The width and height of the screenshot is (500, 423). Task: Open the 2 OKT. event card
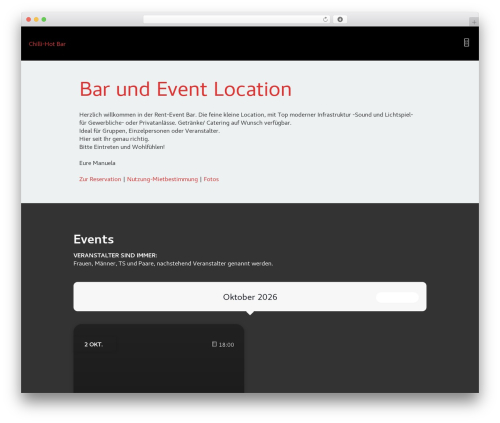click(159, 358)
